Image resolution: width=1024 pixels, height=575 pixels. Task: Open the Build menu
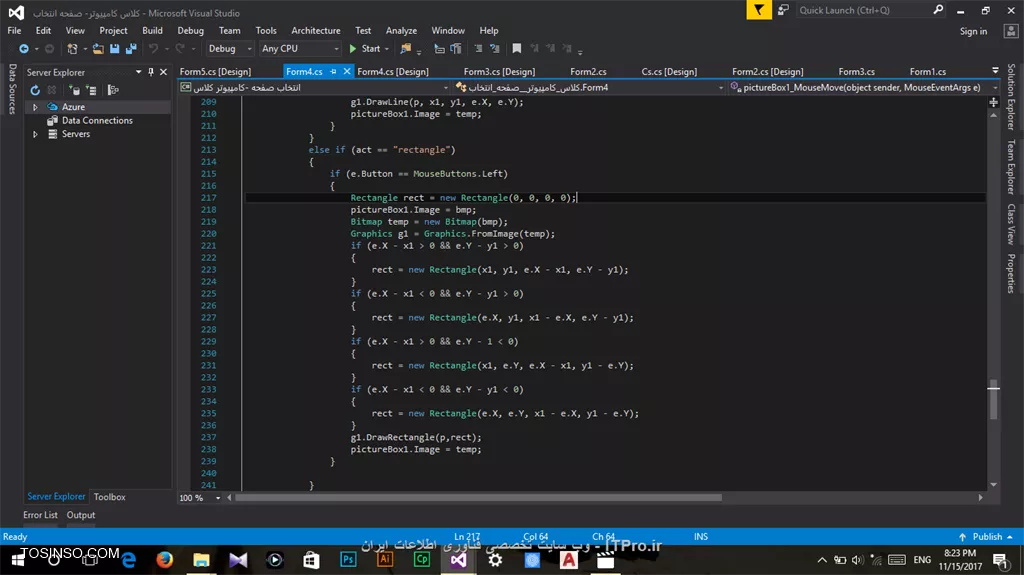coord(152,31)
